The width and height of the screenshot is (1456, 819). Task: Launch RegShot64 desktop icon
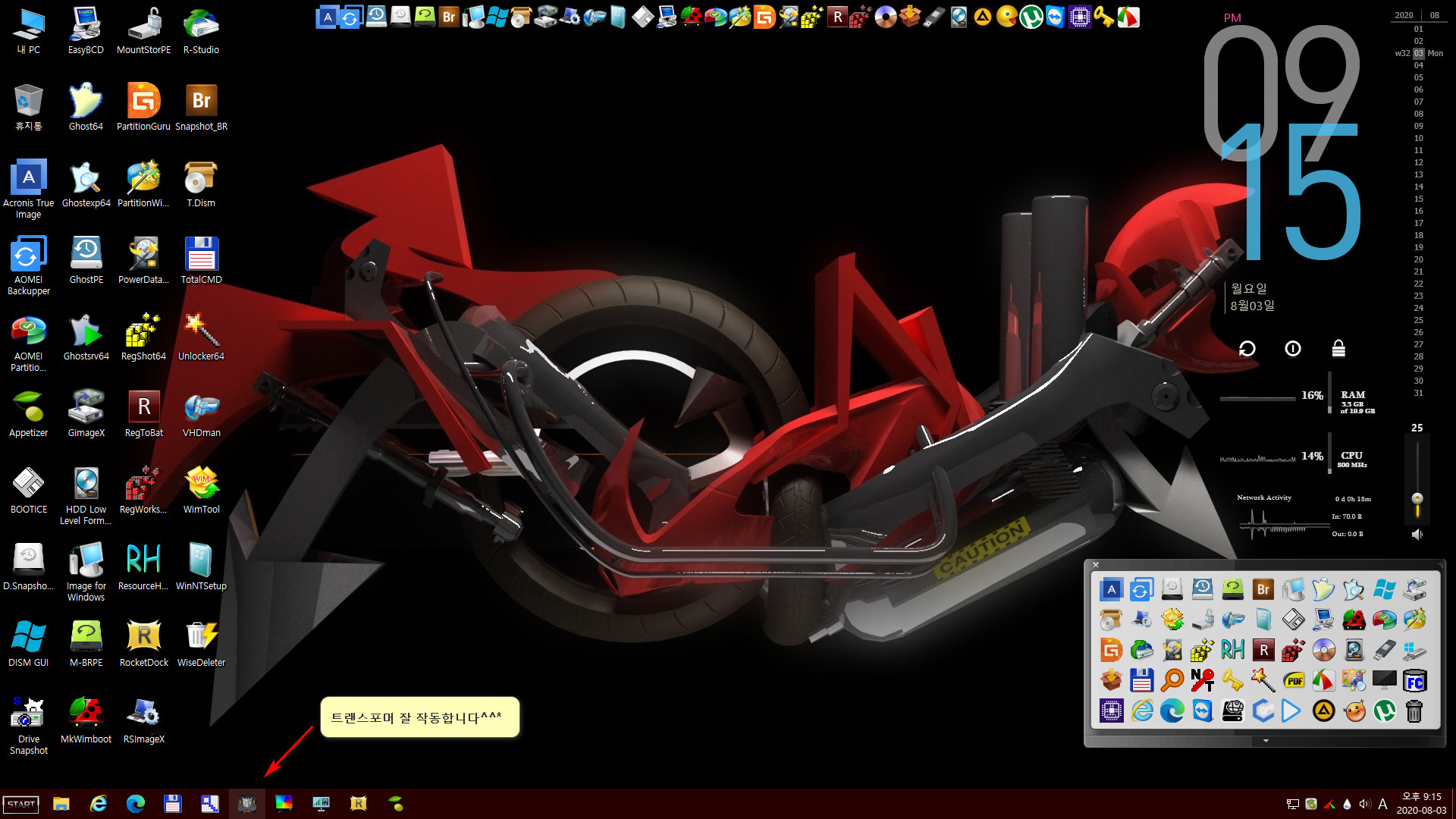pyautogui.click(x=143, y=337)
